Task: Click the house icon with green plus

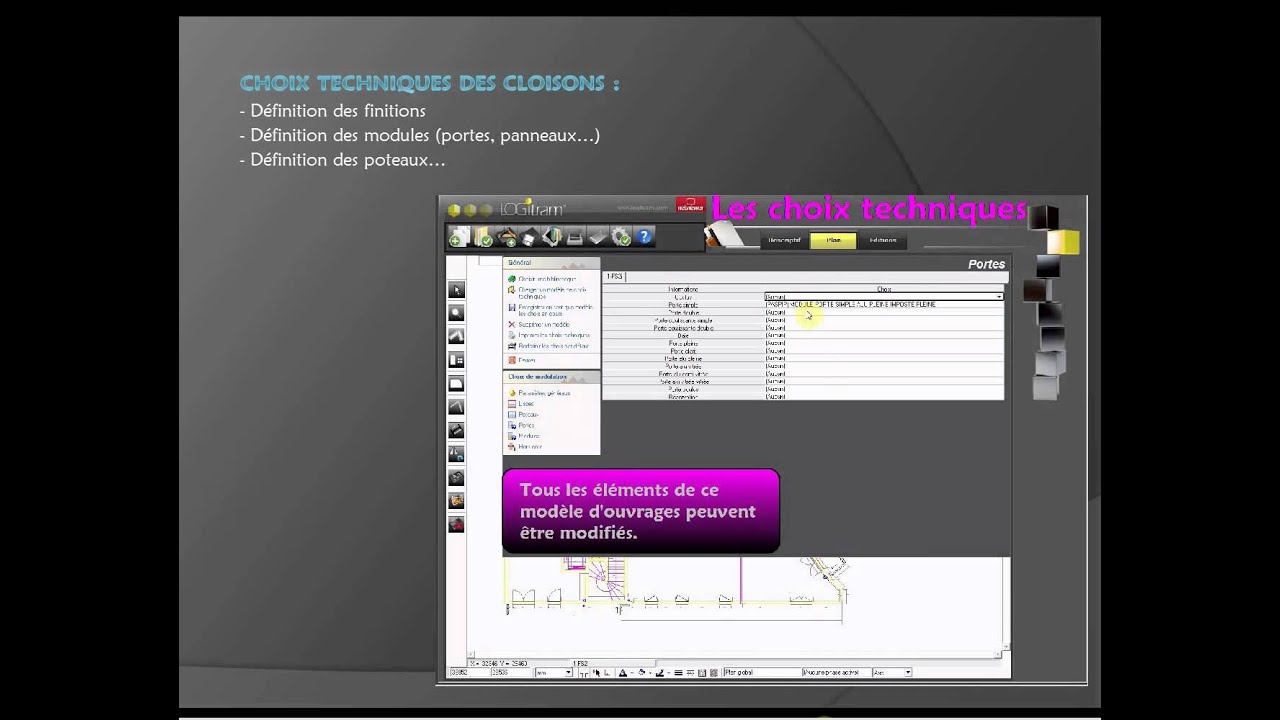Action: click(x=507, y=238)
